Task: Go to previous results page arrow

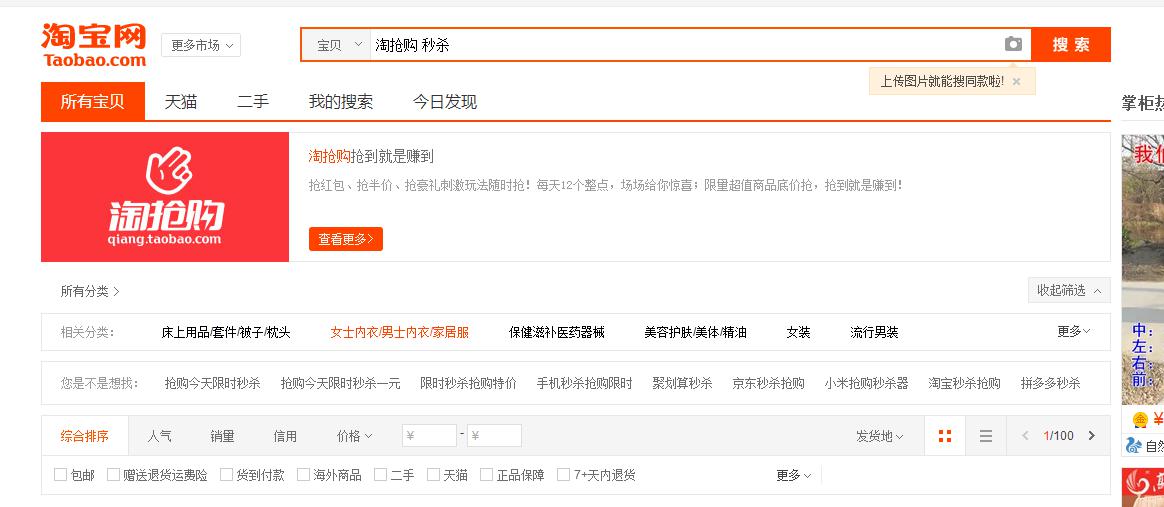Action: [x=1025, y=436]
